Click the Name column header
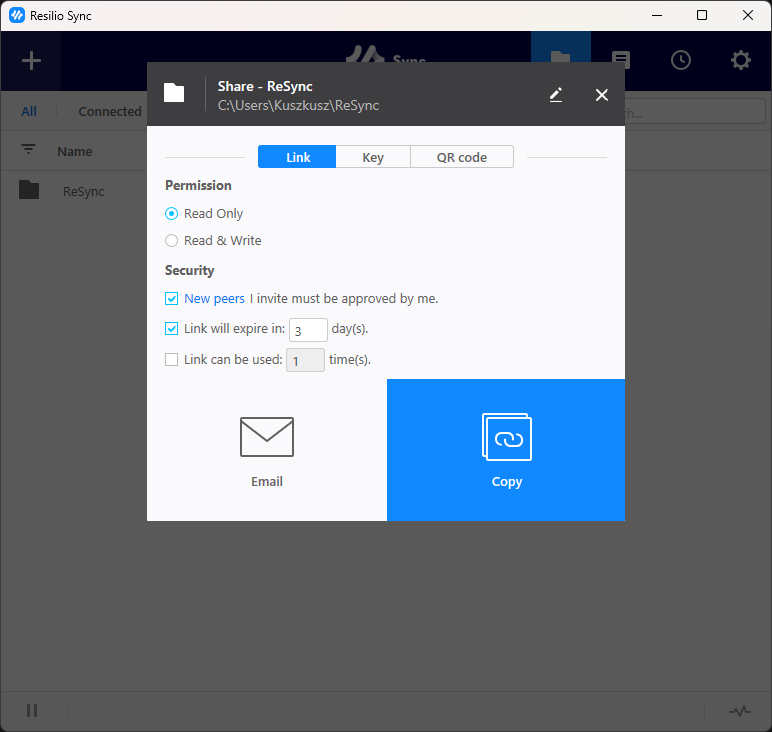This screenshot has height=732, width=772. click(74, 151)
